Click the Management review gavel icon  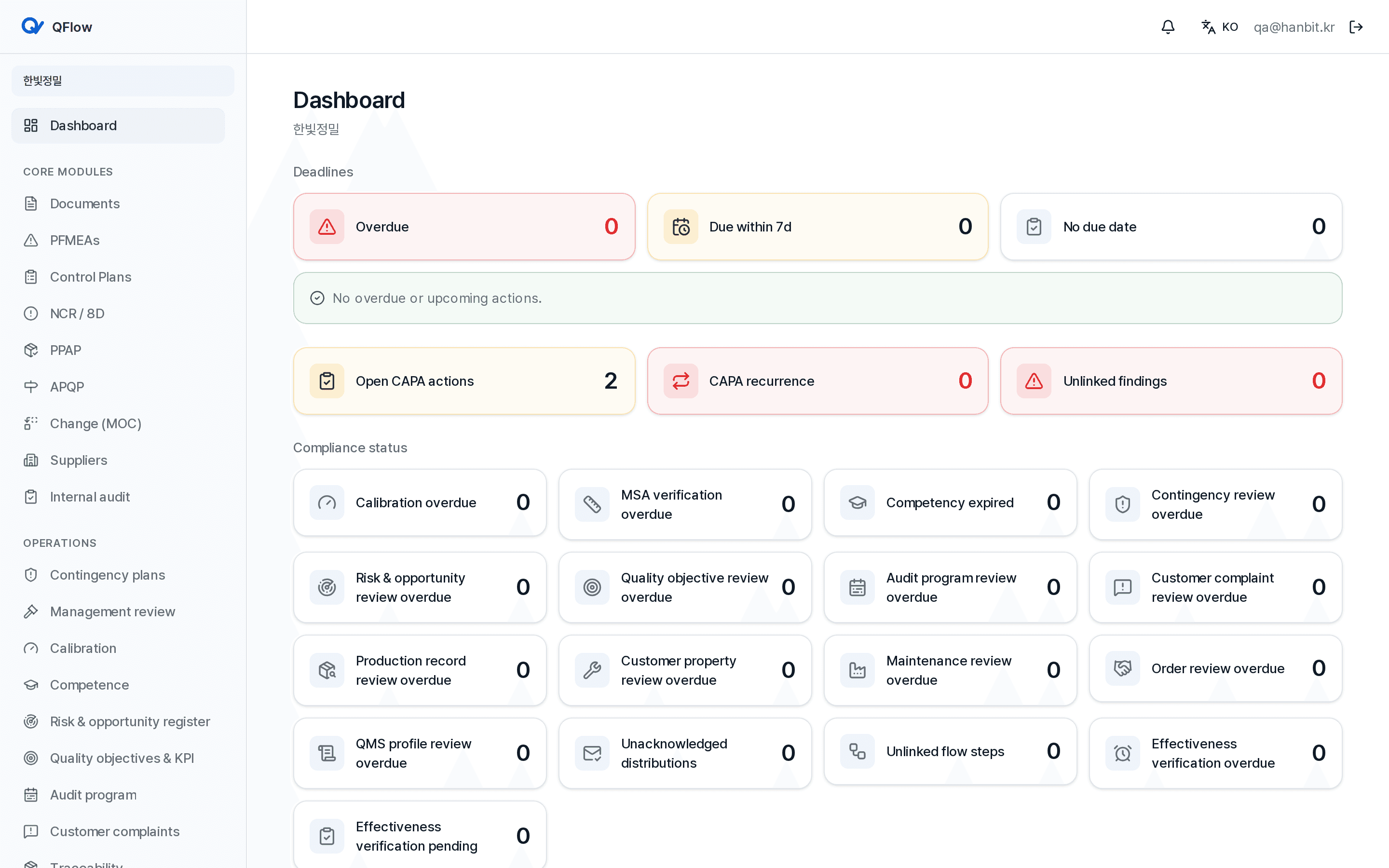(x=31, y=612)
